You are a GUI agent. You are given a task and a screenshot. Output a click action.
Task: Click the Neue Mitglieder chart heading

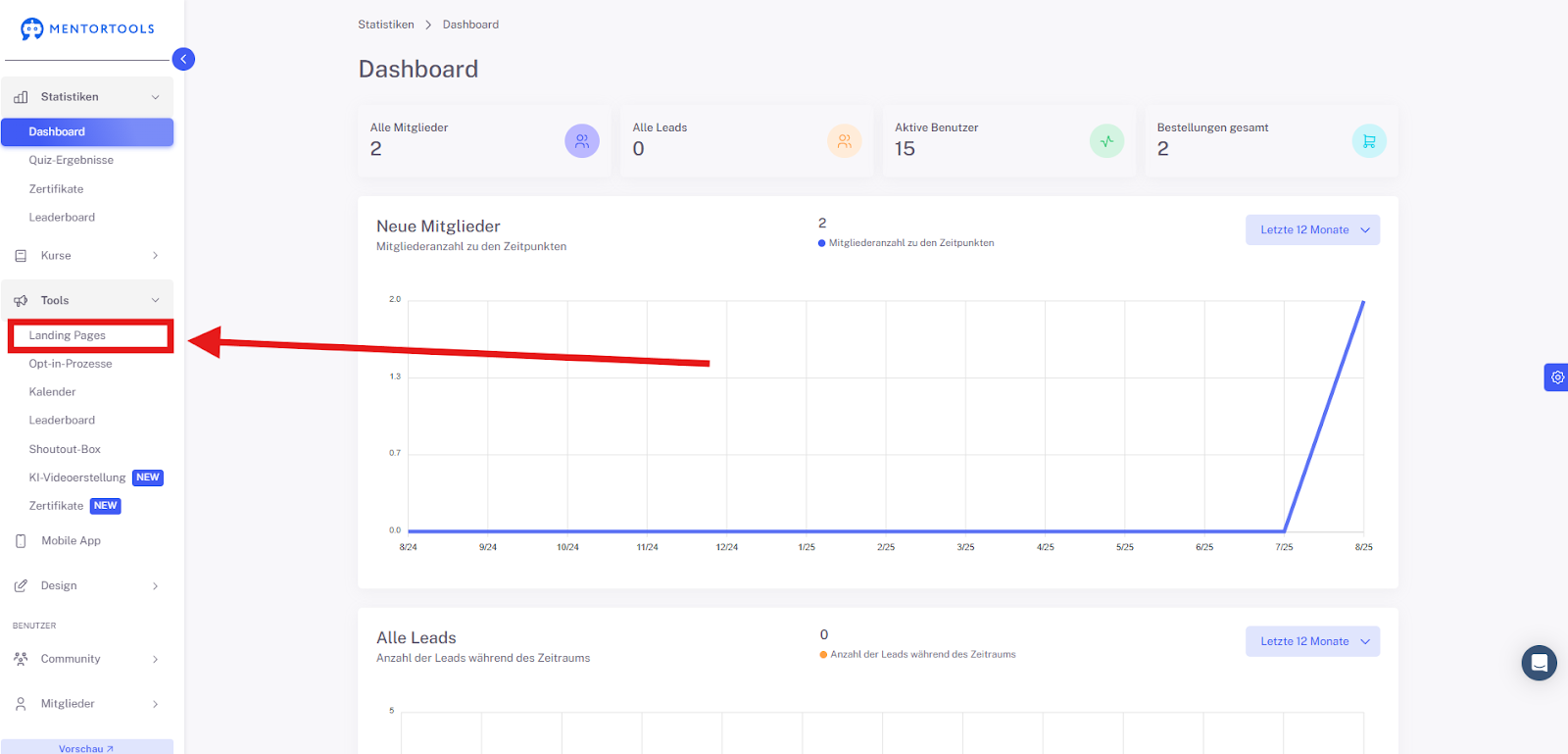click(438, 226)
